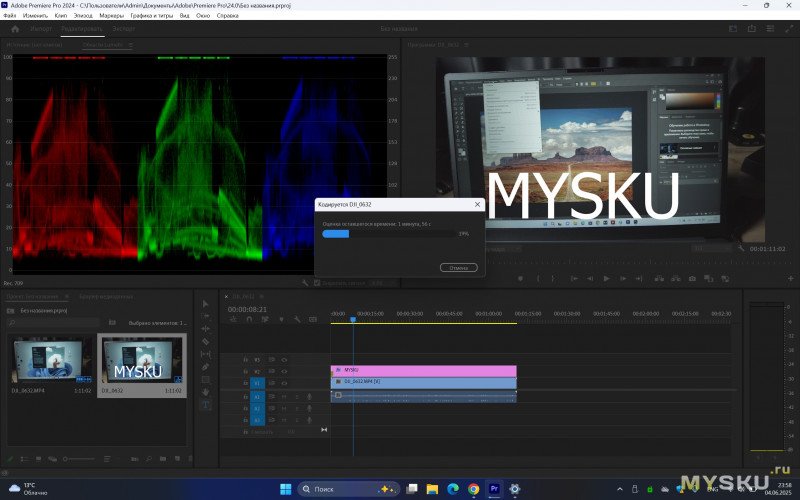Open the Маркеры menu
The height and width of the screenshot is (500, 800).
(111, 16)
